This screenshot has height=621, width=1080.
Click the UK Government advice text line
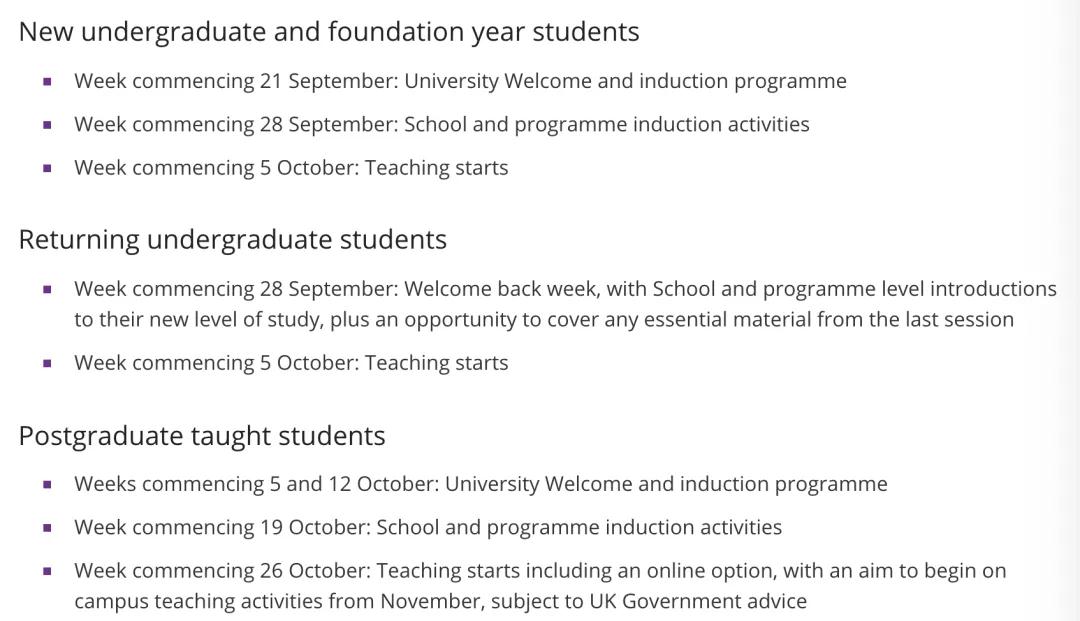(440, 602)
